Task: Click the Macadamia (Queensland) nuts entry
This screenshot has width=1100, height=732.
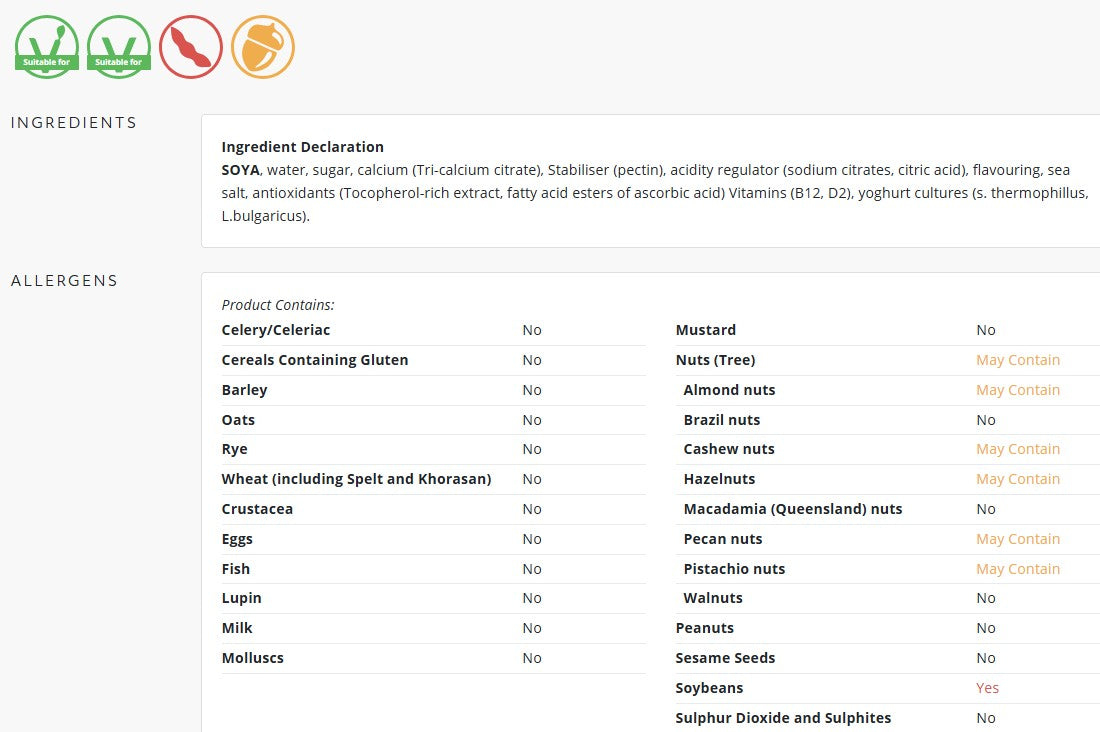Action: coord(792,509)
